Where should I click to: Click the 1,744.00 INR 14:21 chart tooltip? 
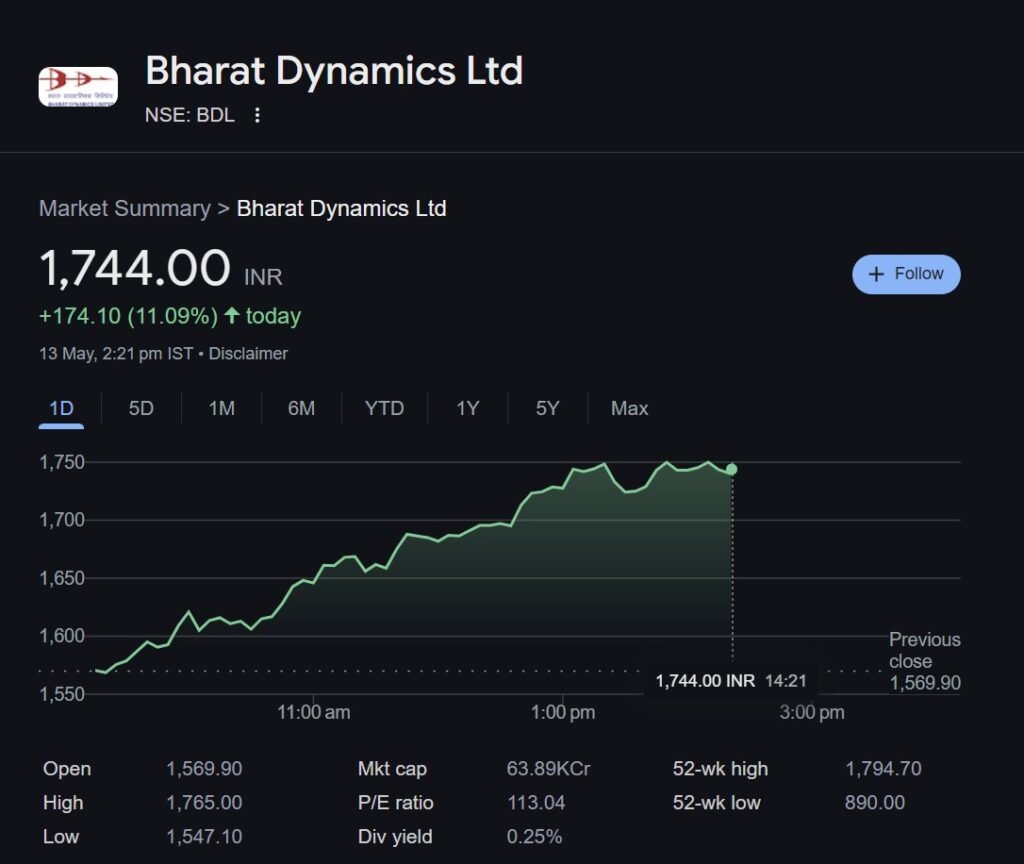[x=731, y=680]
